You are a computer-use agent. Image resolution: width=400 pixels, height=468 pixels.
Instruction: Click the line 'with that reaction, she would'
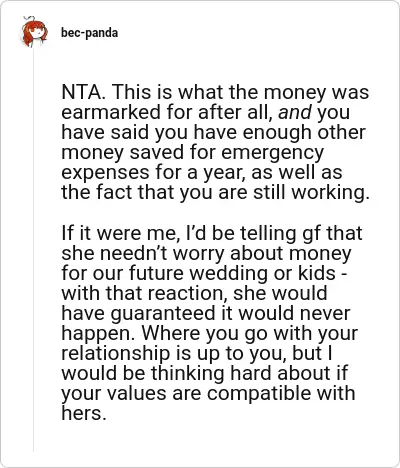coord(194,293)
